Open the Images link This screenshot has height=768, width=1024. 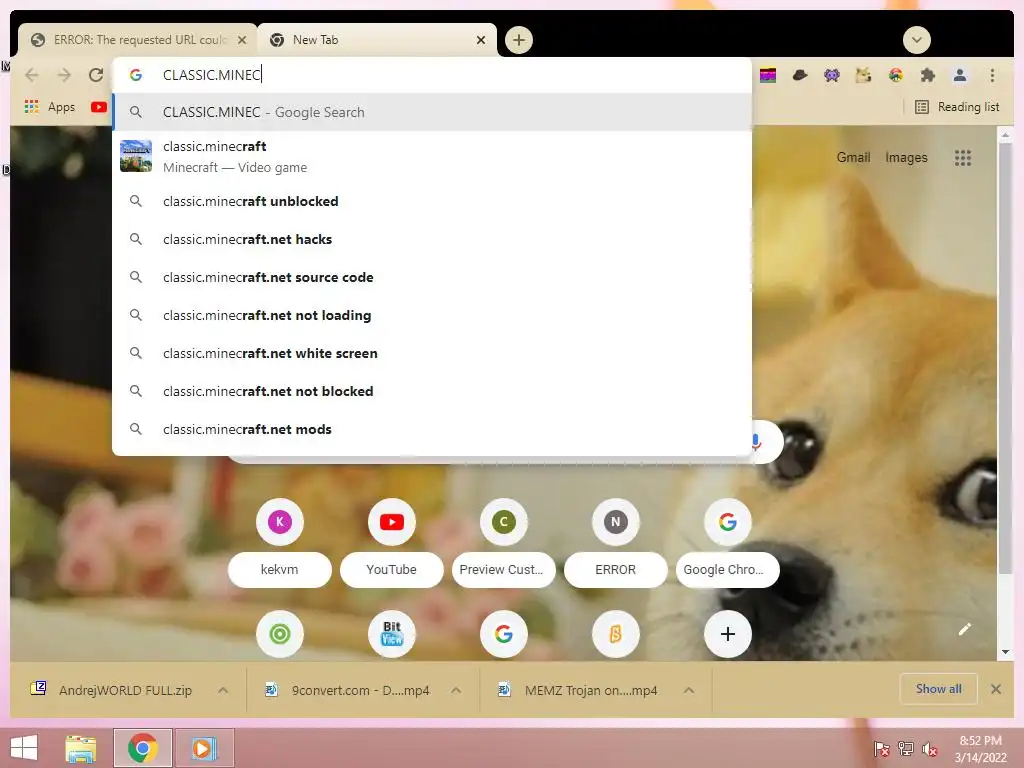[x=906, y=157]
